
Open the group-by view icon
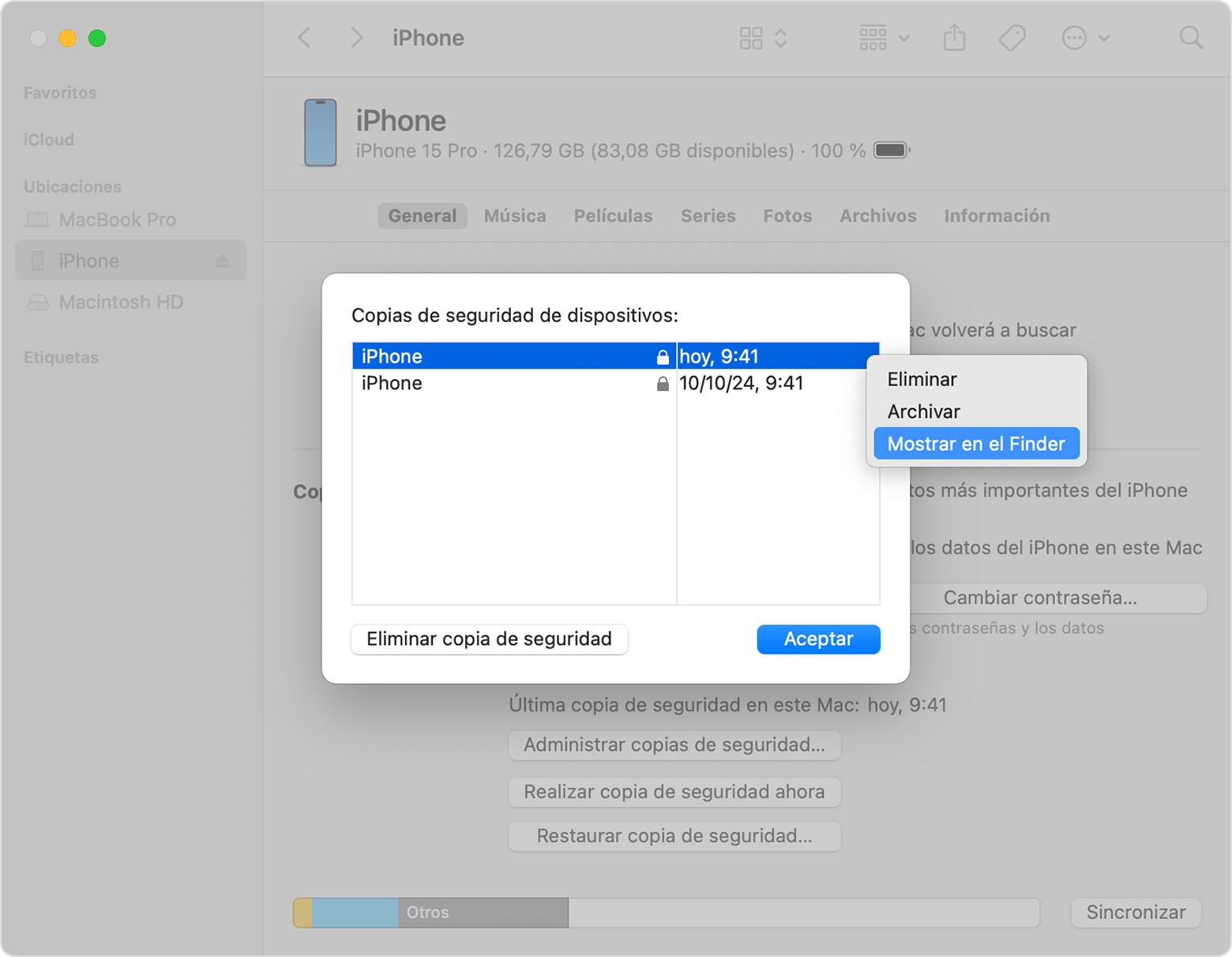pos(873,38)
